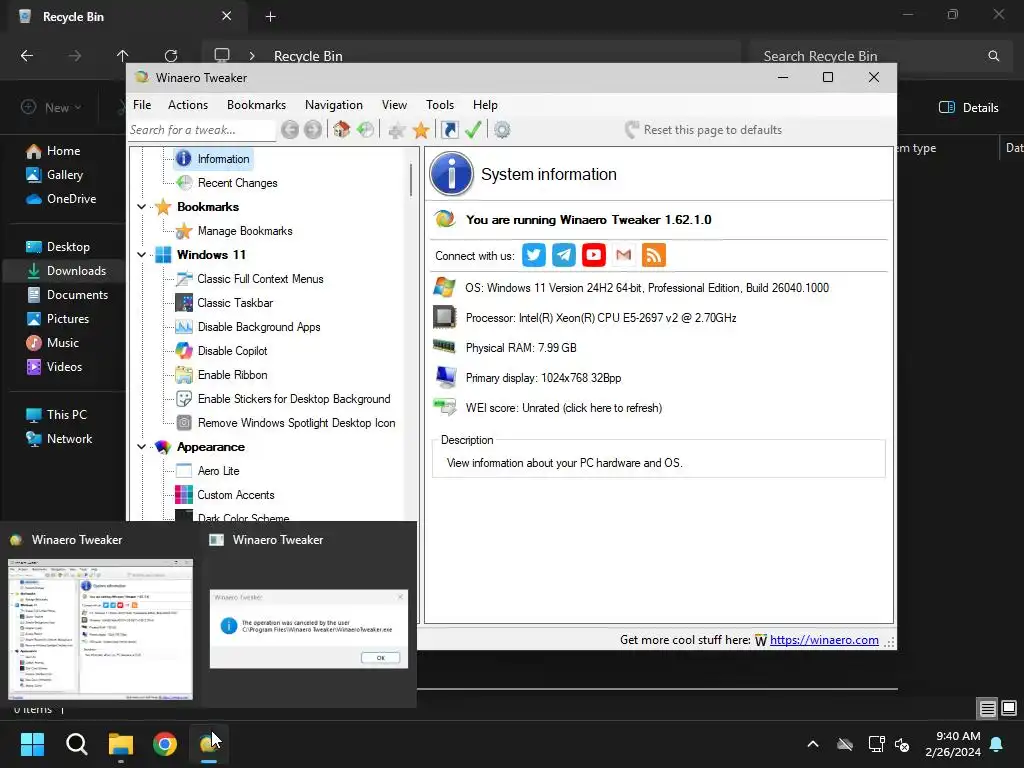The width and height of the screenshot is (1024, 768).
Task: Go to the Winaero Tweaker home page icon
Action: (342, 130)
